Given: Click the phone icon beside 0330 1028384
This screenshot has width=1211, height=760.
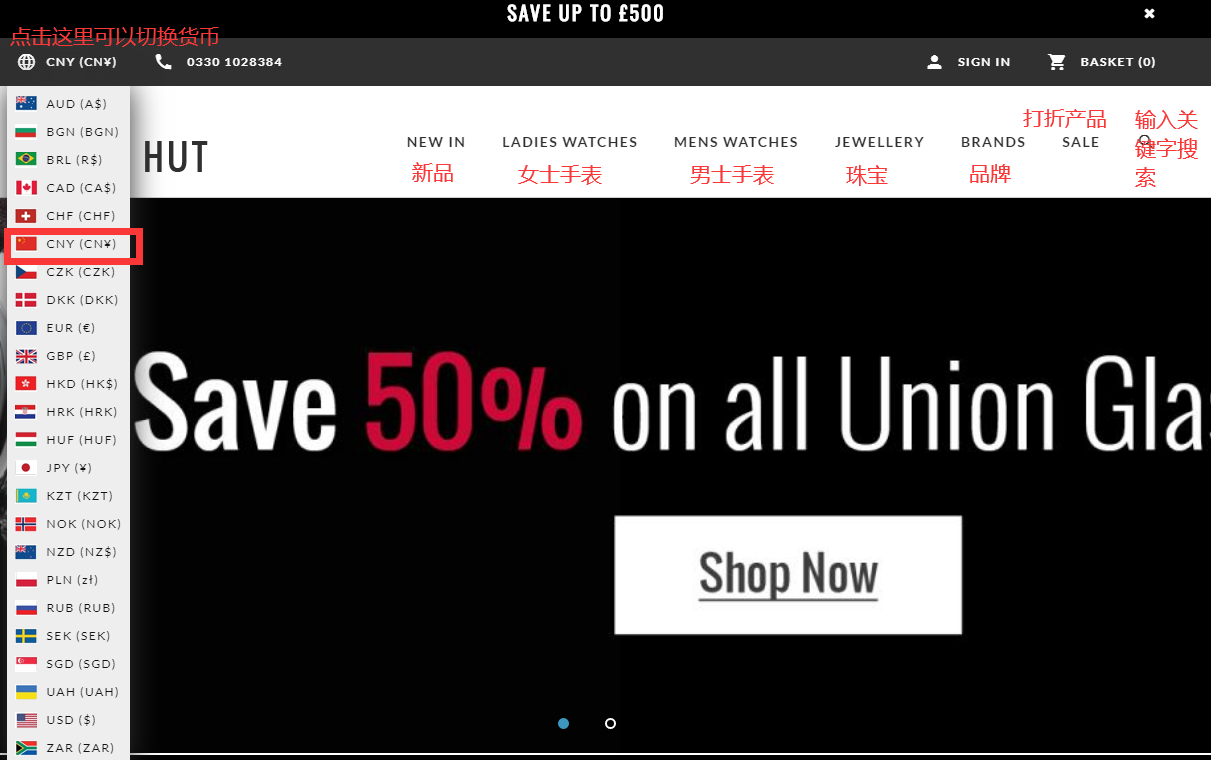Looking at the screenshot, I should 164,62.
